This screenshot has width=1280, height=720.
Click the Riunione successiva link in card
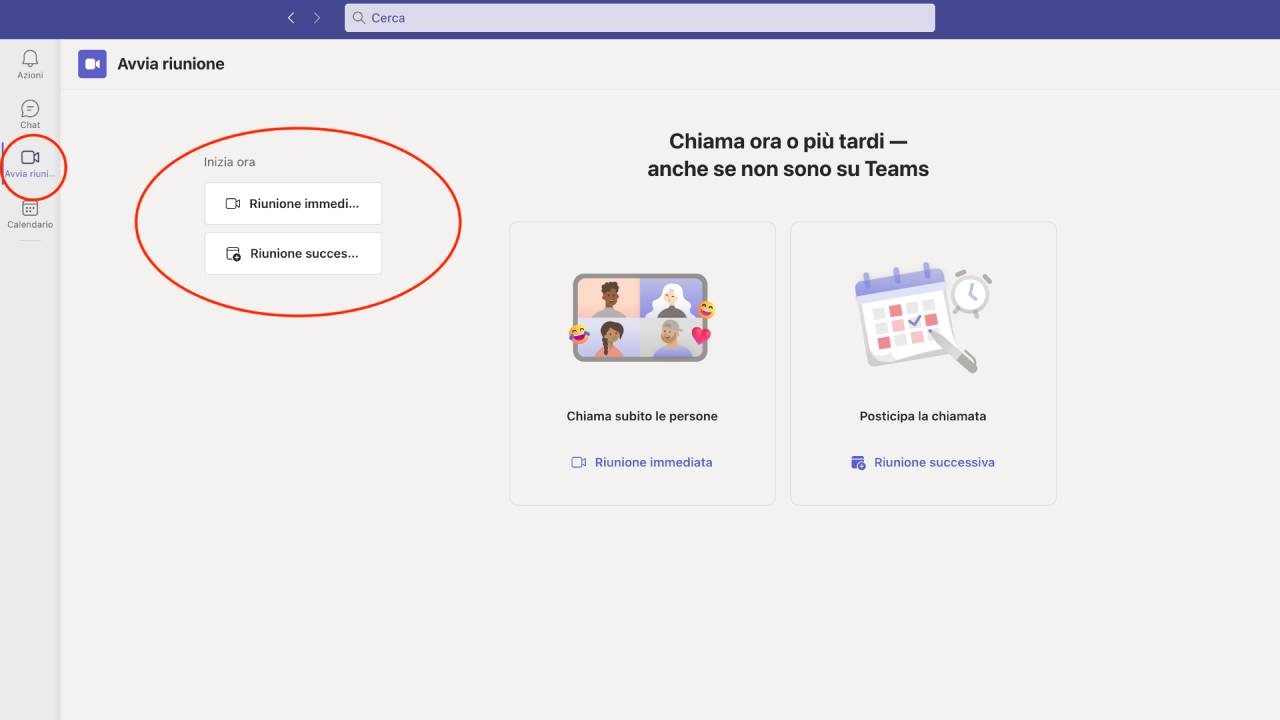934,462
